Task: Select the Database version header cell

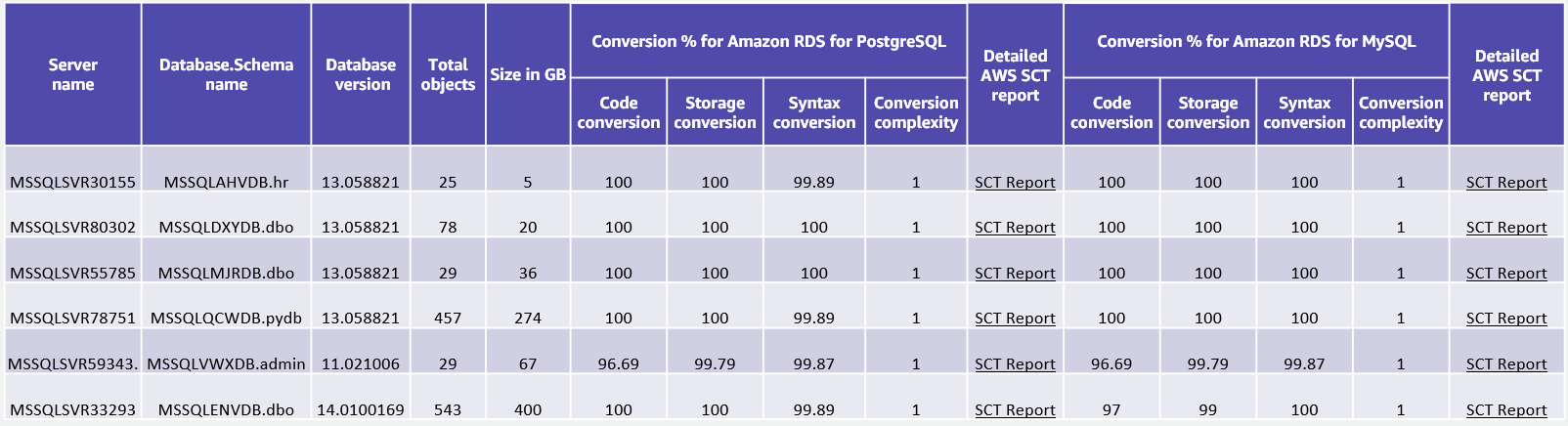Action: pos(361,74)
